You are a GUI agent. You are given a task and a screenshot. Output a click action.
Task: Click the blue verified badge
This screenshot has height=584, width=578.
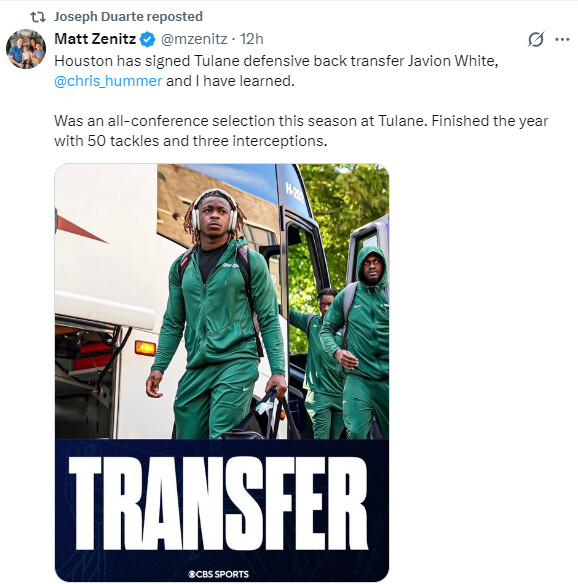tap(147, 39)
